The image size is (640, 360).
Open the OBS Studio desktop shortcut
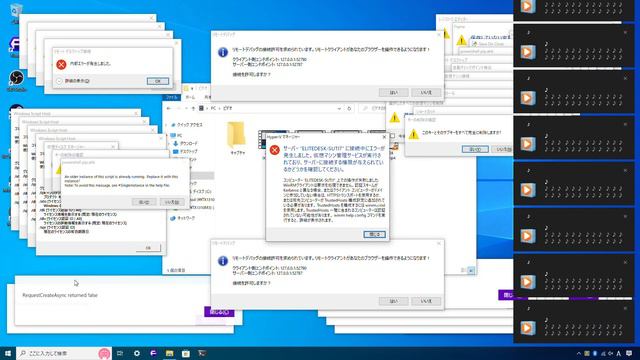click(16, 80)
